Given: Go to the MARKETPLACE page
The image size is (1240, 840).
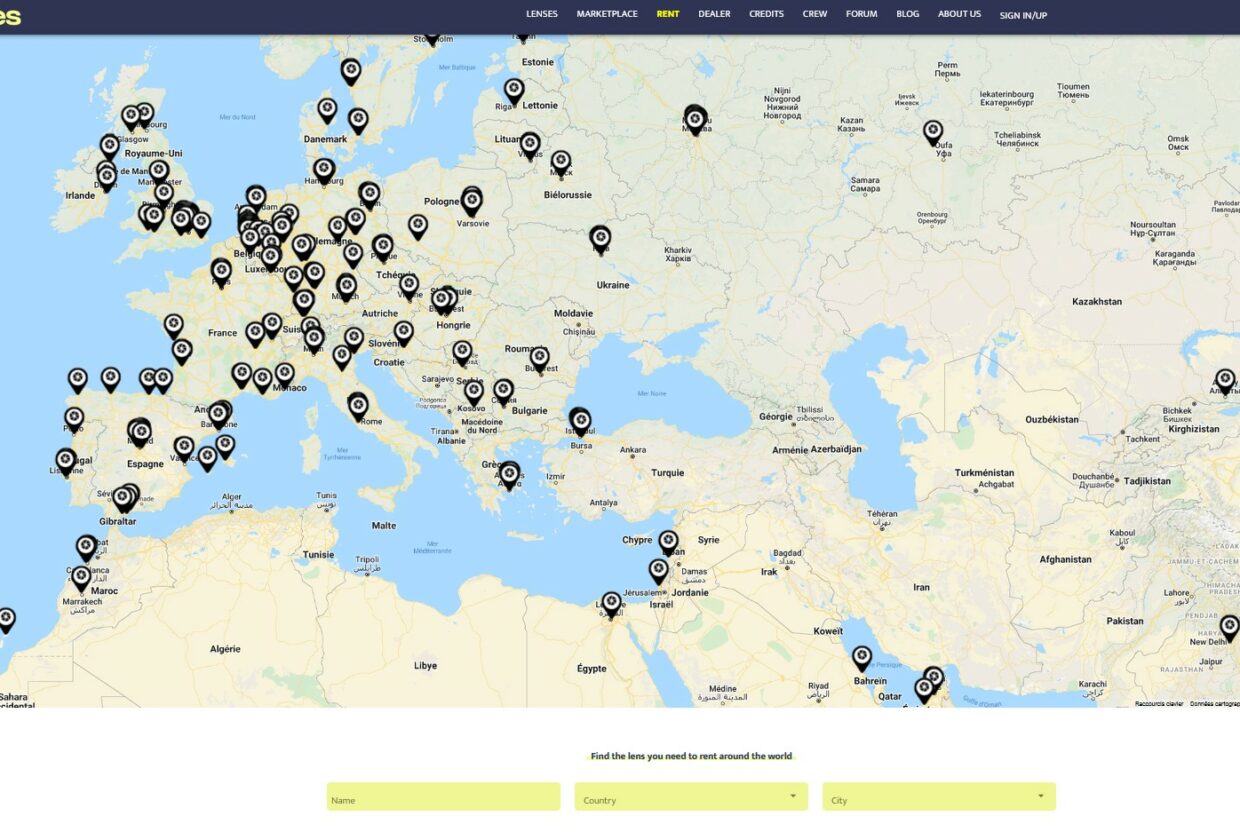Looking at the screenshot, I should coord(607,14).
